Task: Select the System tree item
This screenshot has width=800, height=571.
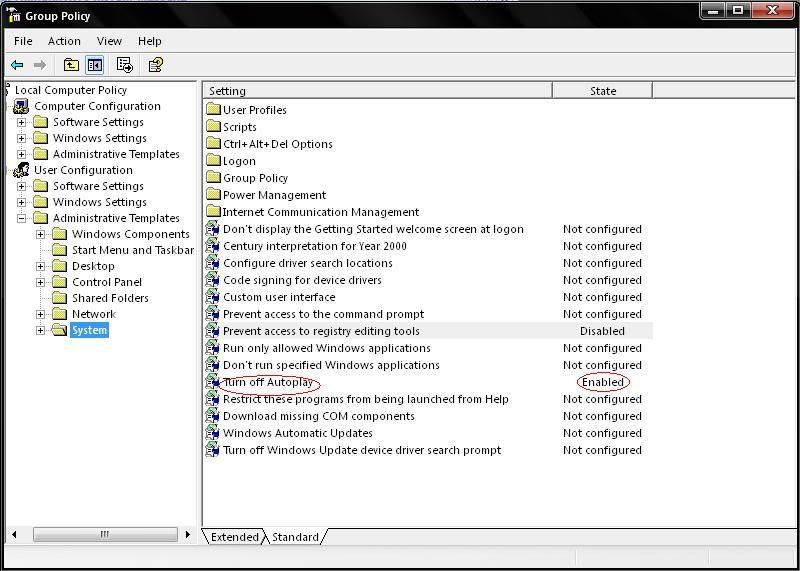Action: [89, 330]
